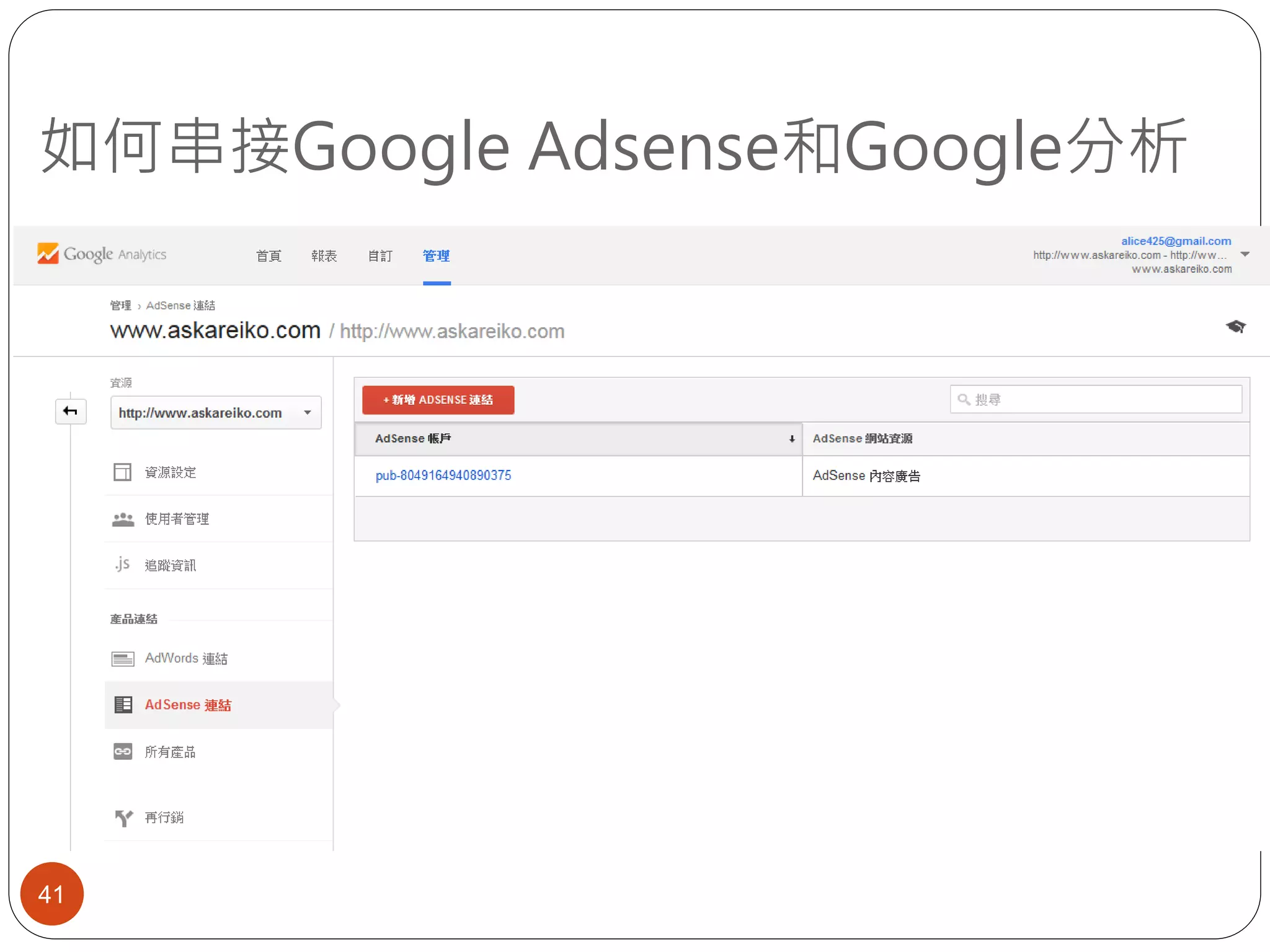Sort by the AdSense 帳戶 column arrow
Image resolution: width=1270 pixels, height=952 pixels.
[x=792, y=439]
